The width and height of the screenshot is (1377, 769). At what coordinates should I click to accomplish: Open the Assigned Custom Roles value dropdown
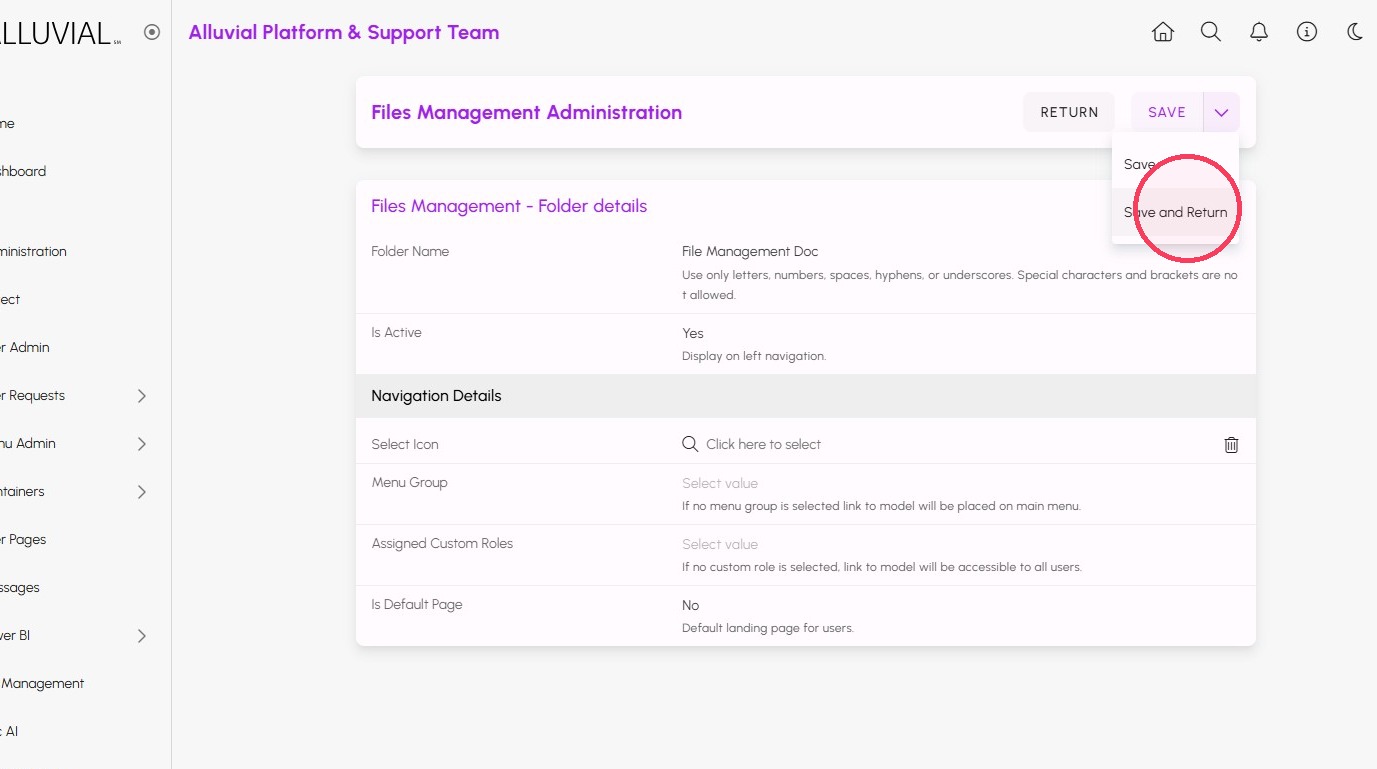[720, 544]
